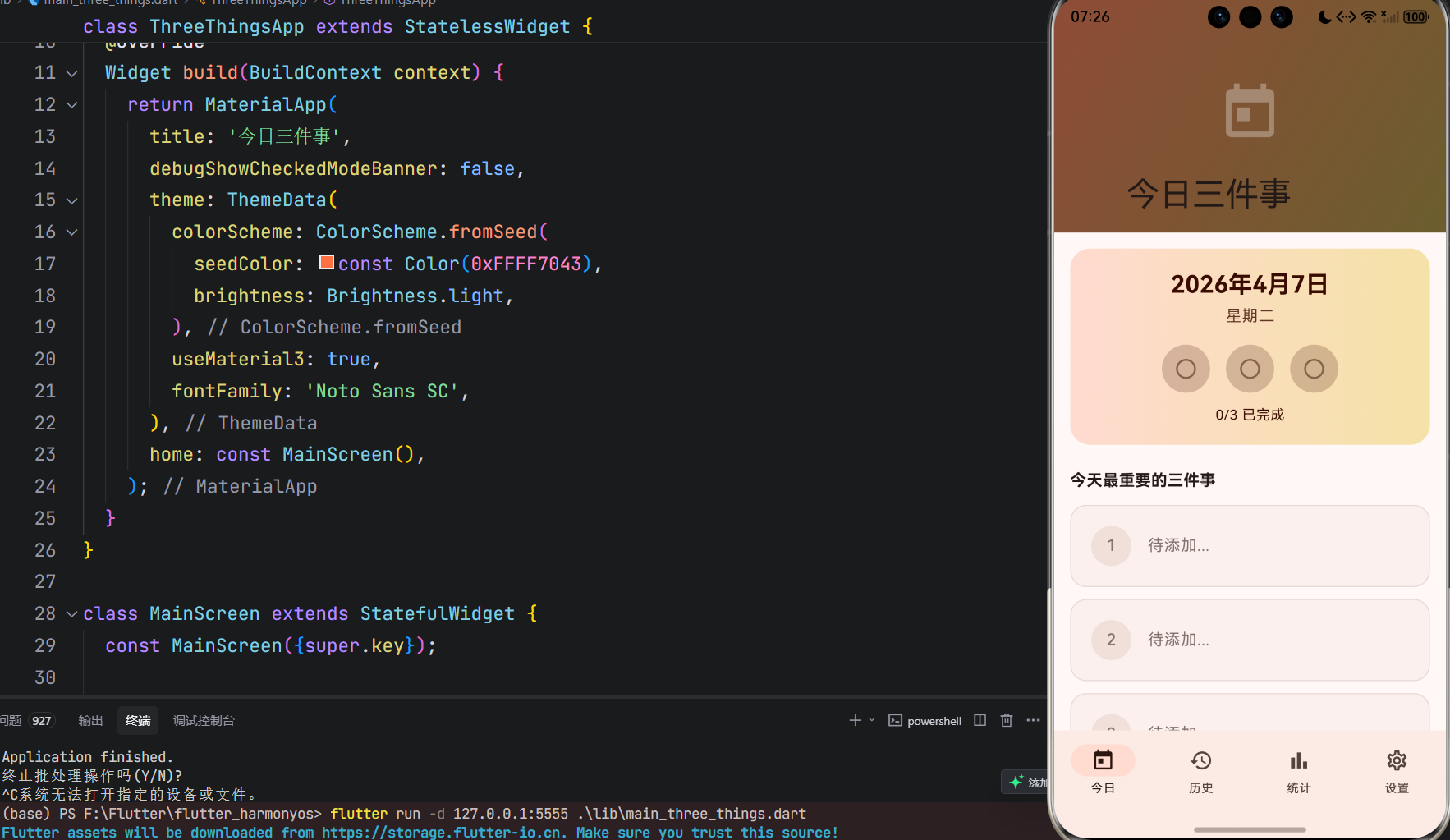Click line number 17 in the editor gutter
Image resolution: width=1450 pixels, height=840 pixels.
tap(45, 264)
